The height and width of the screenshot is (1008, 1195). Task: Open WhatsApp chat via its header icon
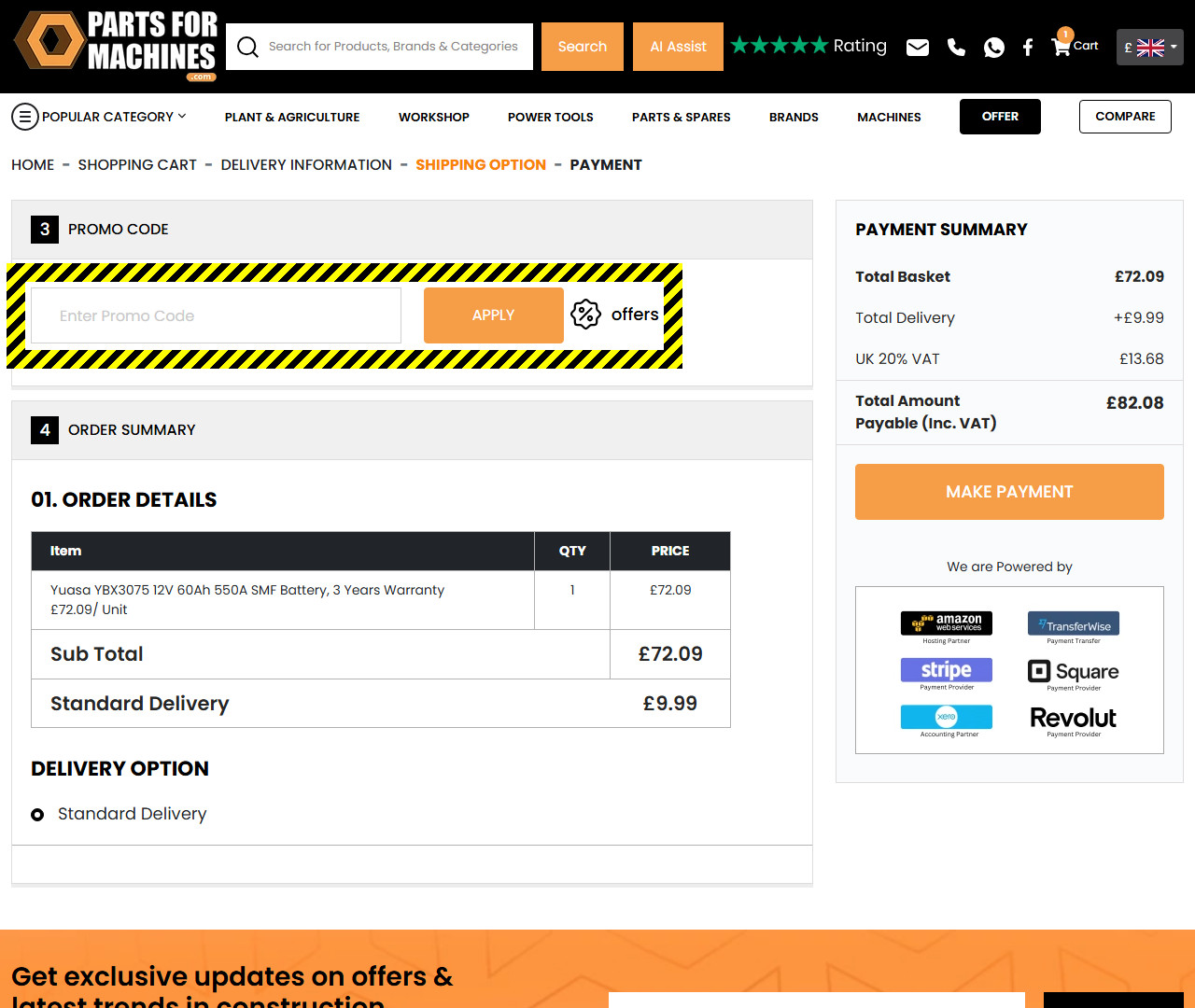click(993, 47)
